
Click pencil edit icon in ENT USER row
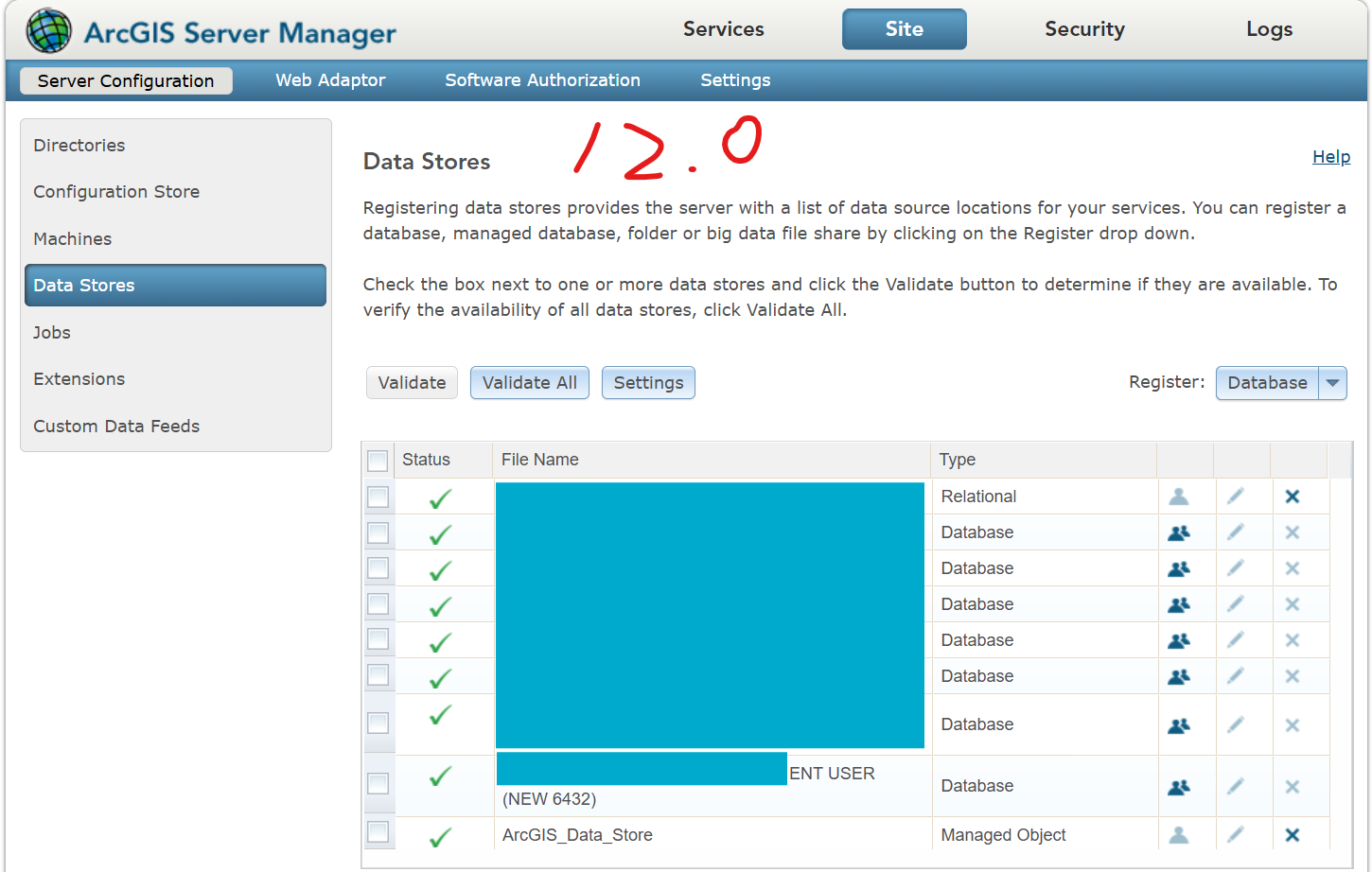pyautogui.click(x=1236, y=786)
